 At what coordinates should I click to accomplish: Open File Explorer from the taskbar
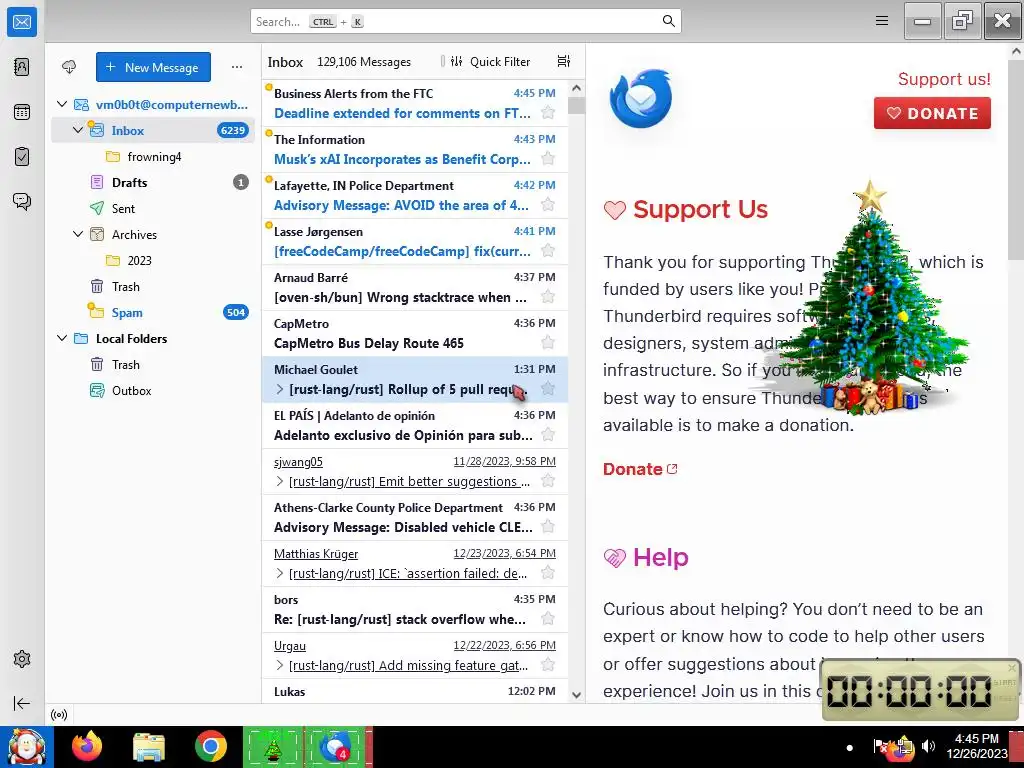click(149, 747)
